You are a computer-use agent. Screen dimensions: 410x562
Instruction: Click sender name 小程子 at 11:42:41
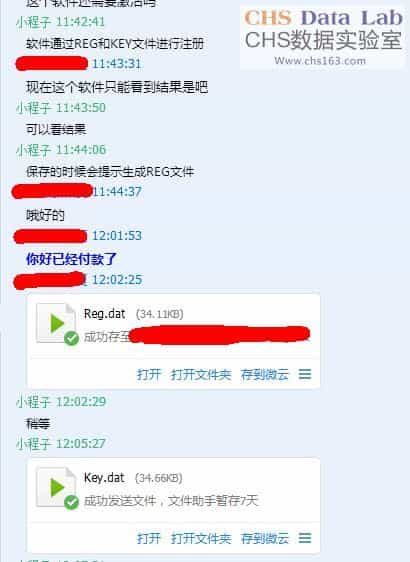click(x=33, y=22)
